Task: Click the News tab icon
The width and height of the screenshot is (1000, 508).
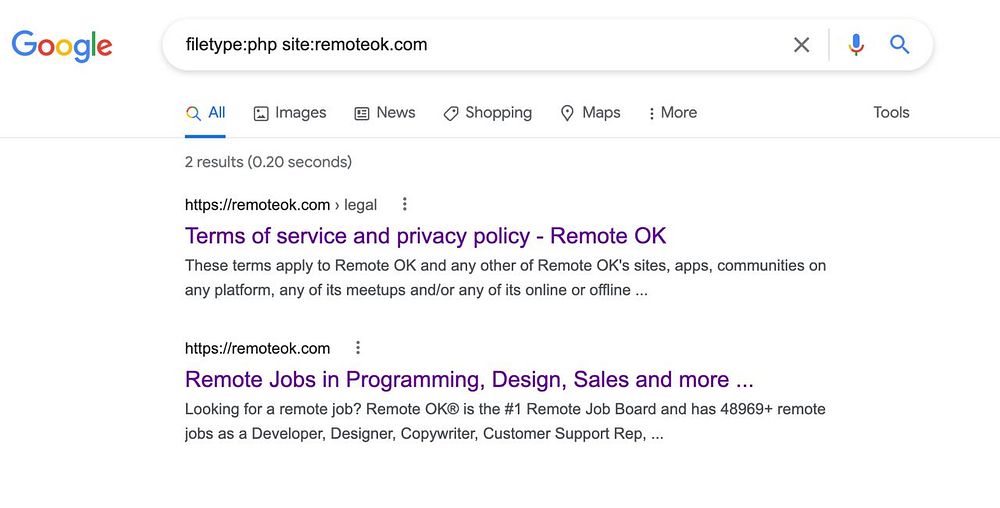Action: point(362,113)
